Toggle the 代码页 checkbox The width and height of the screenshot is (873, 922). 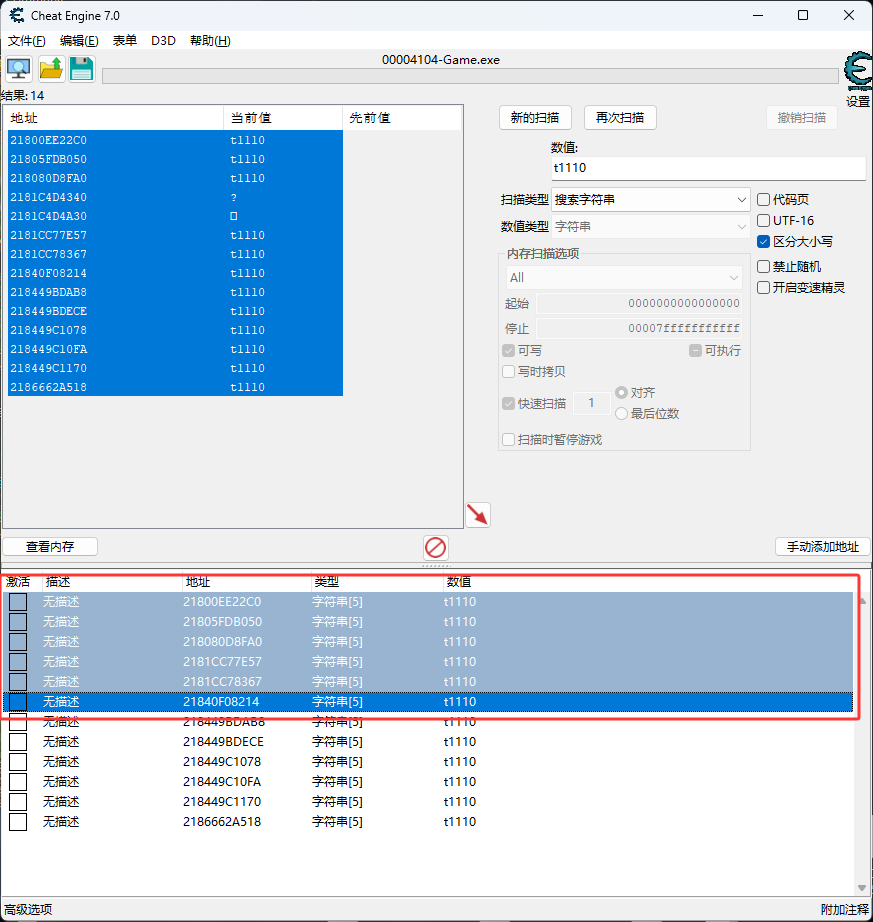[764, 199]
